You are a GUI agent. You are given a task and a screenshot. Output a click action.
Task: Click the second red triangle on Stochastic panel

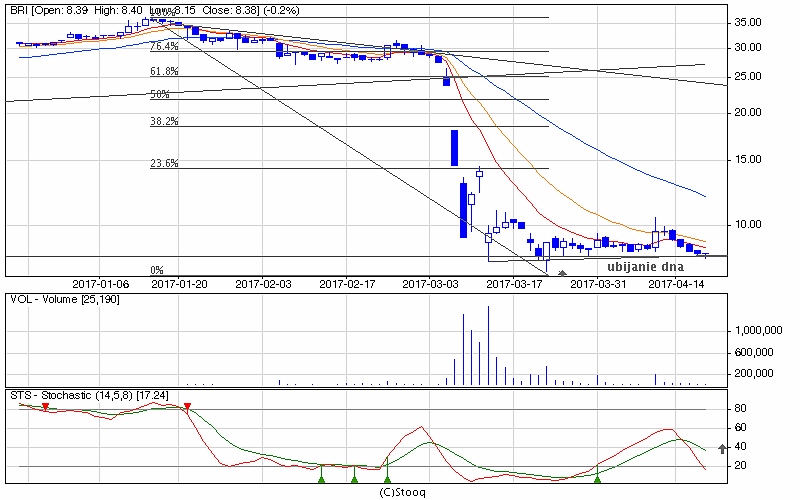pyautogui.click(x=187, y=406)
